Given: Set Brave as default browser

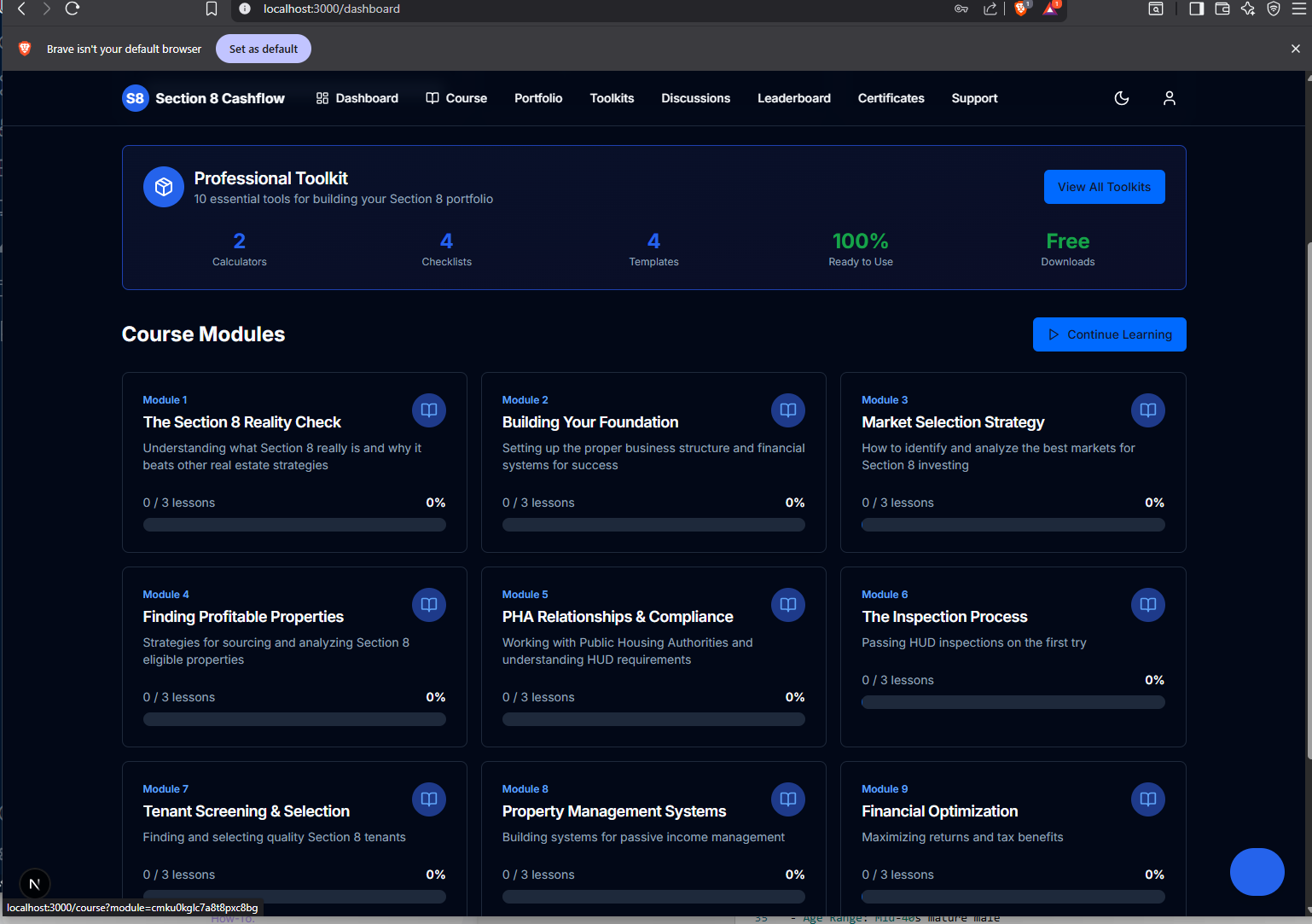Looking at the screenshot, I should (x=263, y=49).
